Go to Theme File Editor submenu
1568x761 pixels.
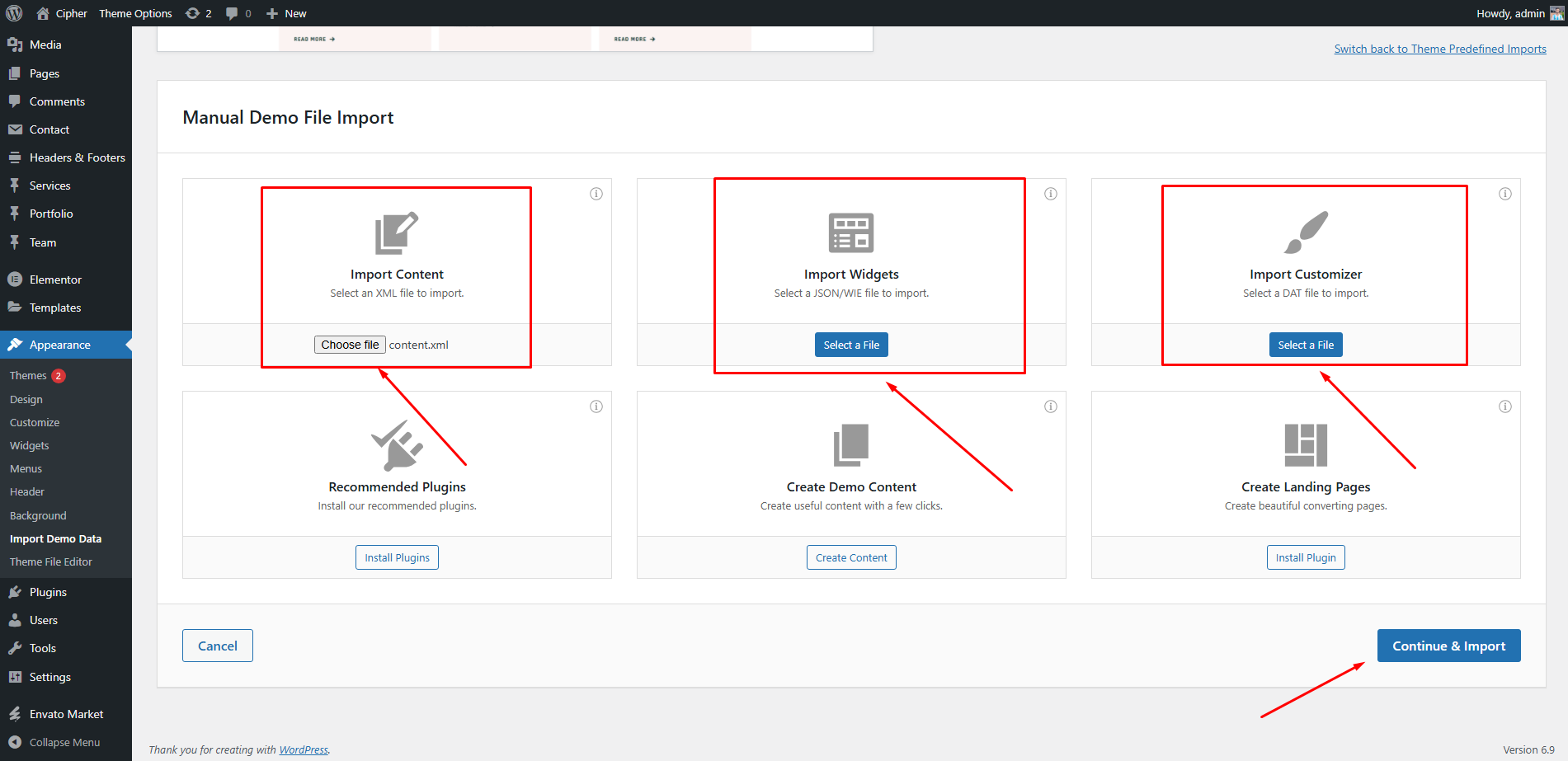(51, 561)
